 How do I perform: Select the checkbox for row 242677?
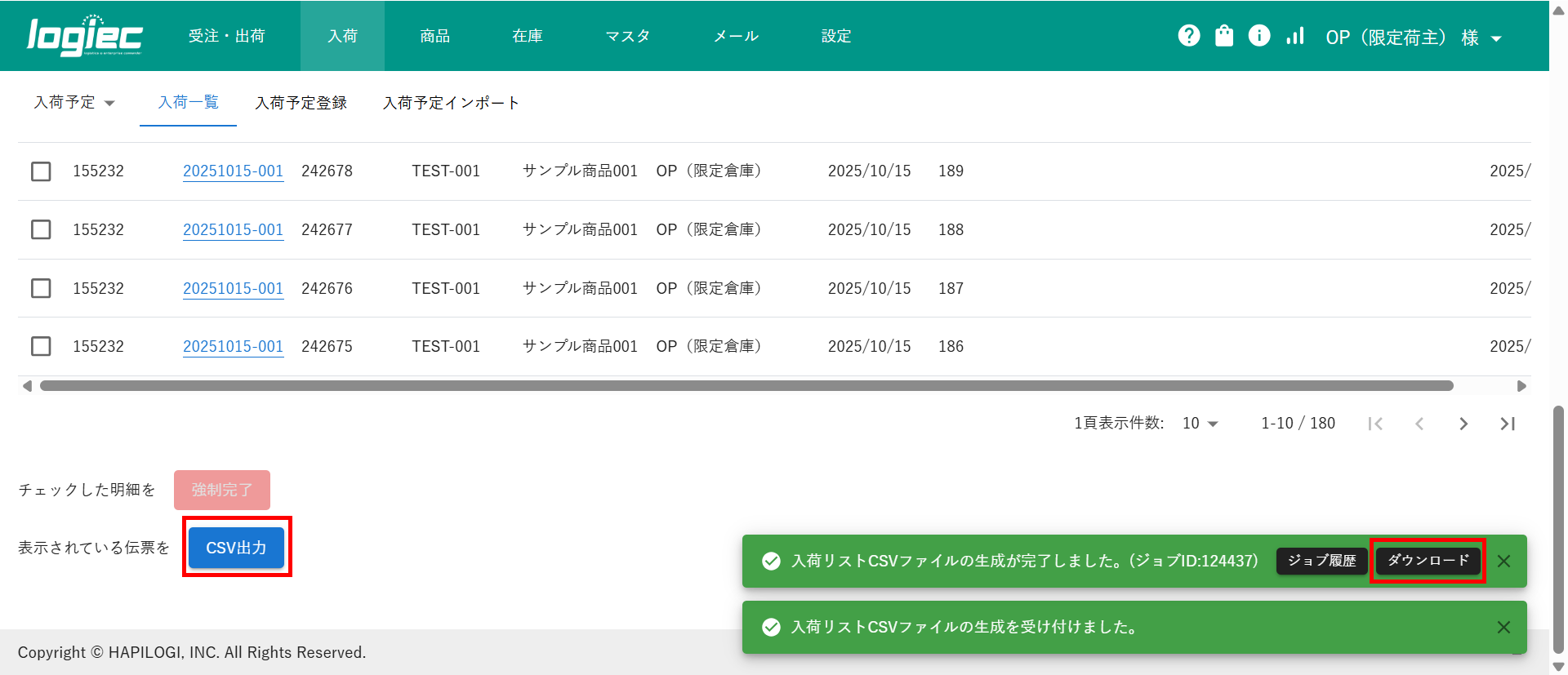click(x=41, y=229)
